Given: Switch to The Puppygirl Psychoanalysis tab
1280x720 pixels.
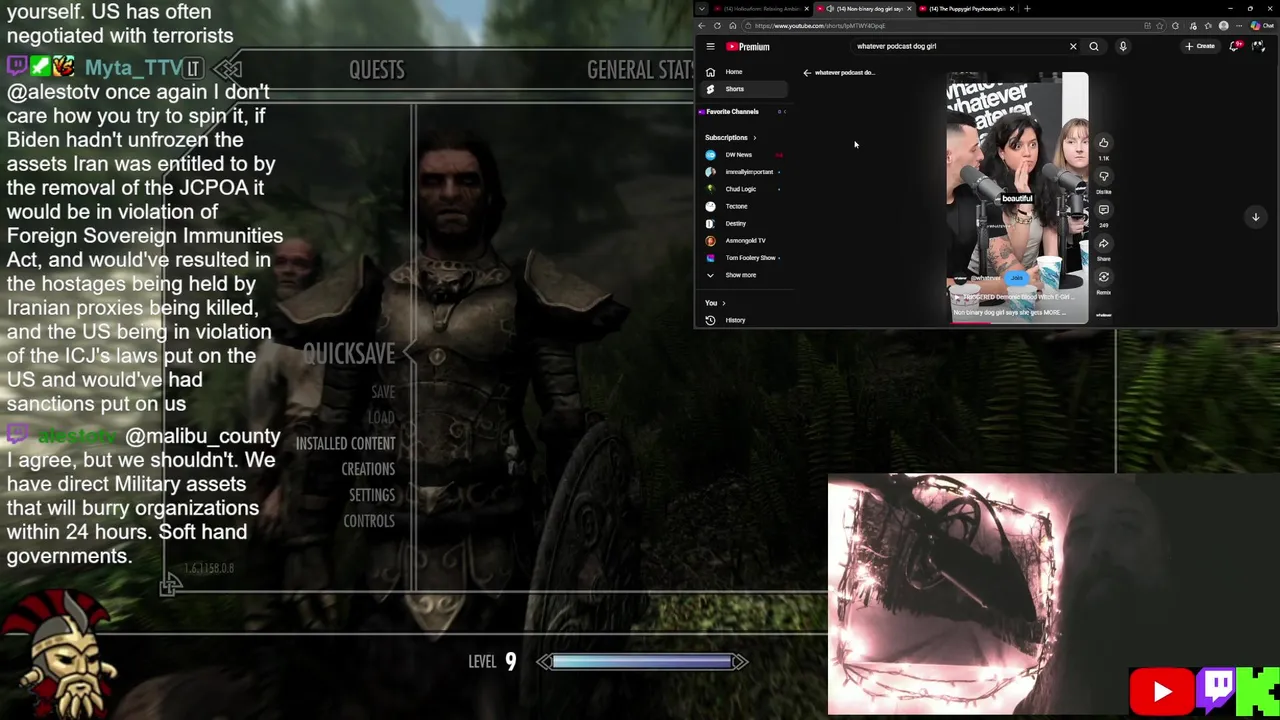Looking at the screenshot, I should [965, 9].
